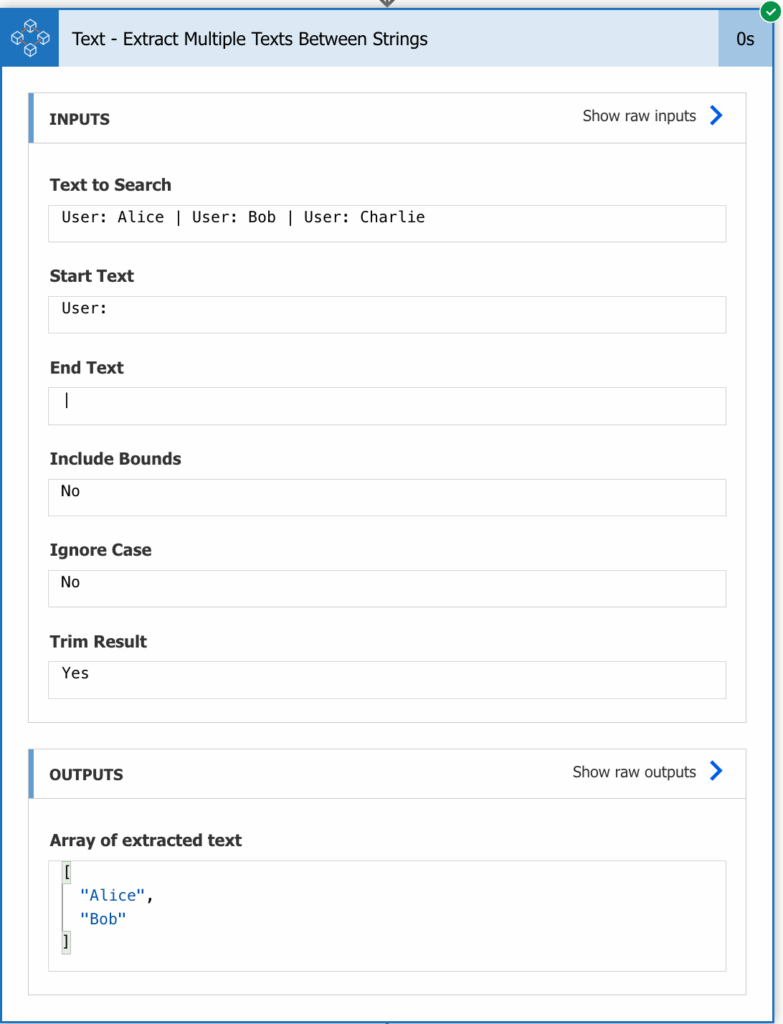Viewport: 783px width, 1024px height.
Task: Click the green success checkmark badge
Action: [771, 11]
